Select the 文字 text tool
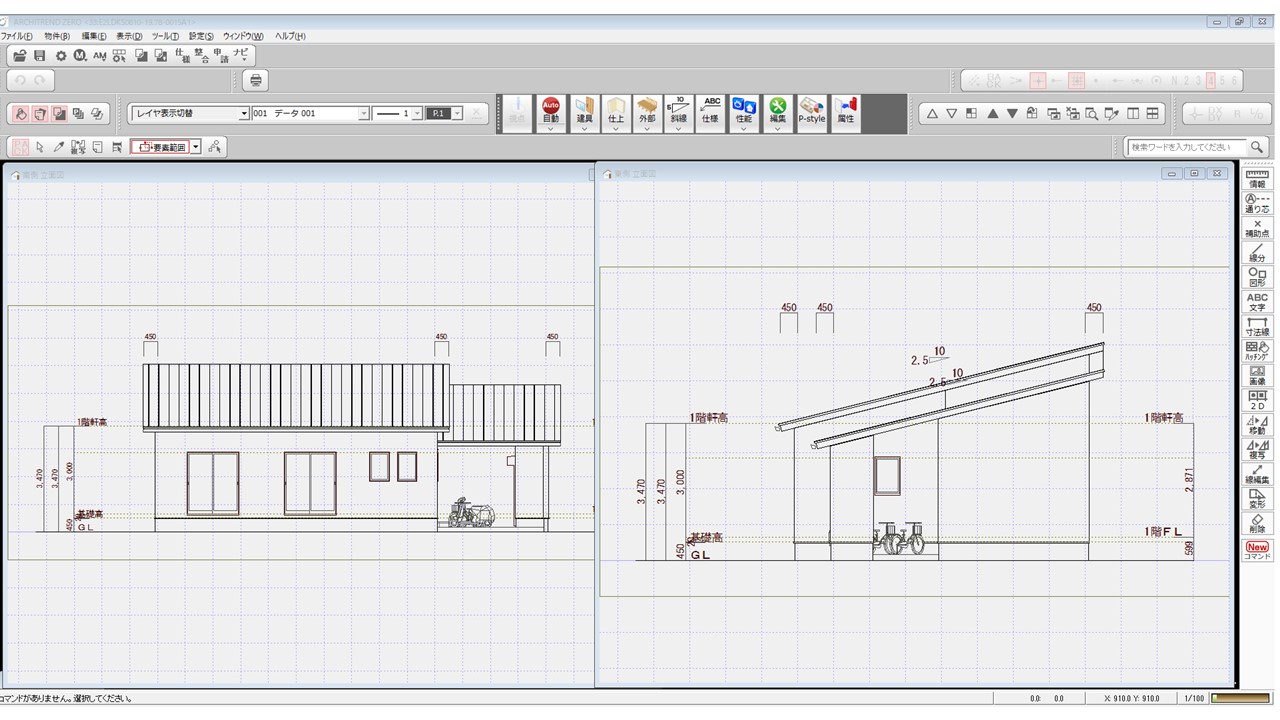1280x720 pixels. tap(1257, 302)
